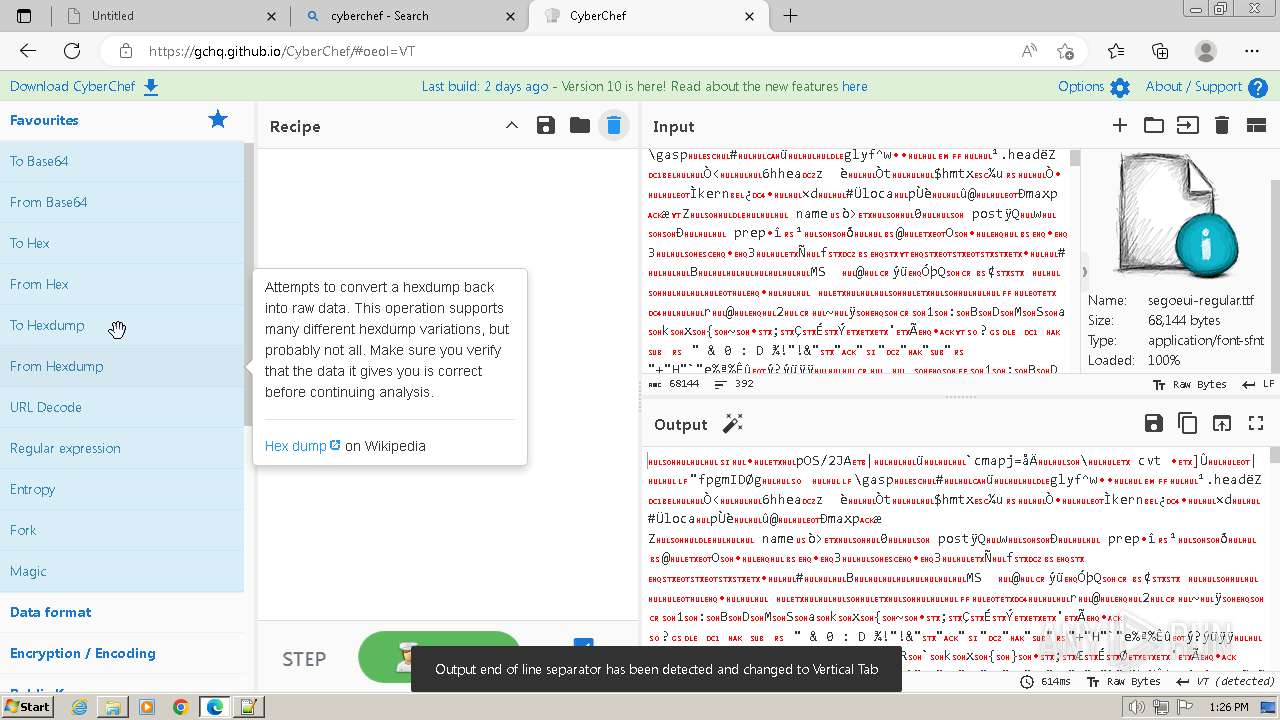
Task: Click the operations list scrollbar
Action: (x=249, y=285)
